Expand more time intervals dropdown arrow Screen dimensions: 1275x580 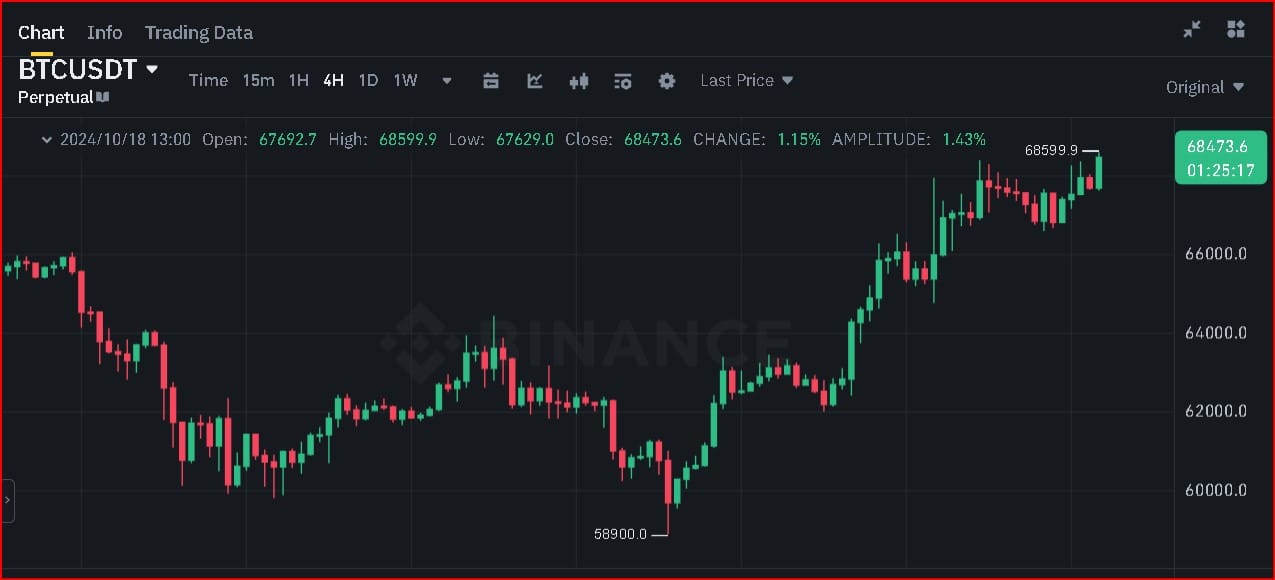(447, 81)
